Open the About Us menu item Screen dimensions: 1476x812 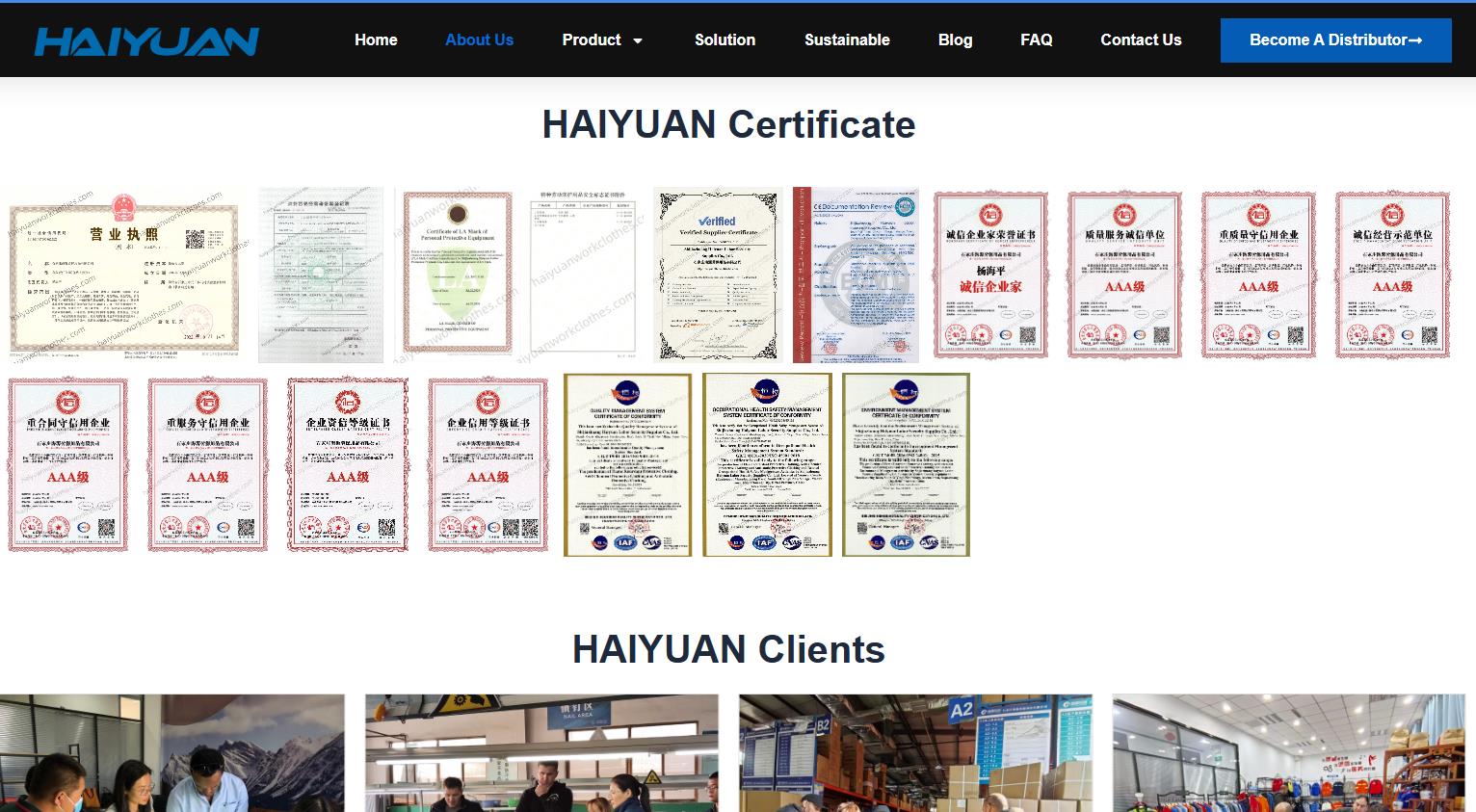[479, 39]
